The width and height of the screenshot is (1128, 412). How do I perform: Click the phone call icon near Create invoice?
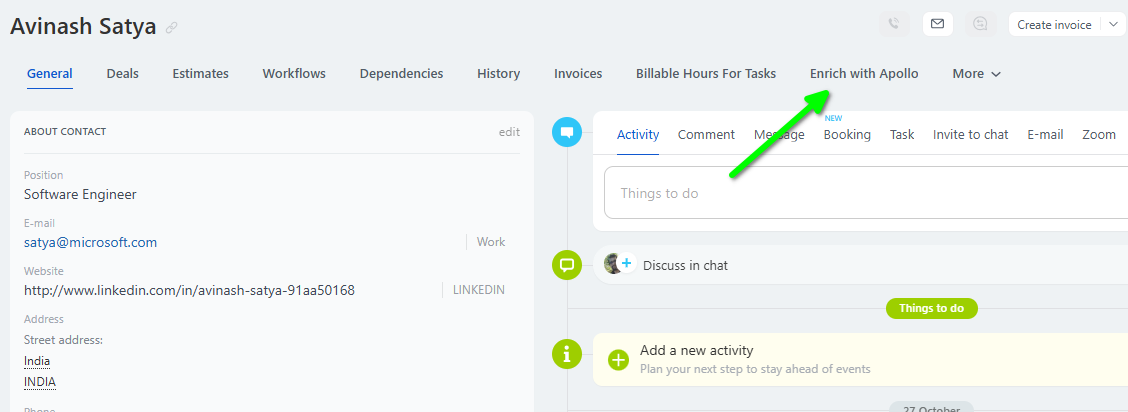(x=894, y=24)
